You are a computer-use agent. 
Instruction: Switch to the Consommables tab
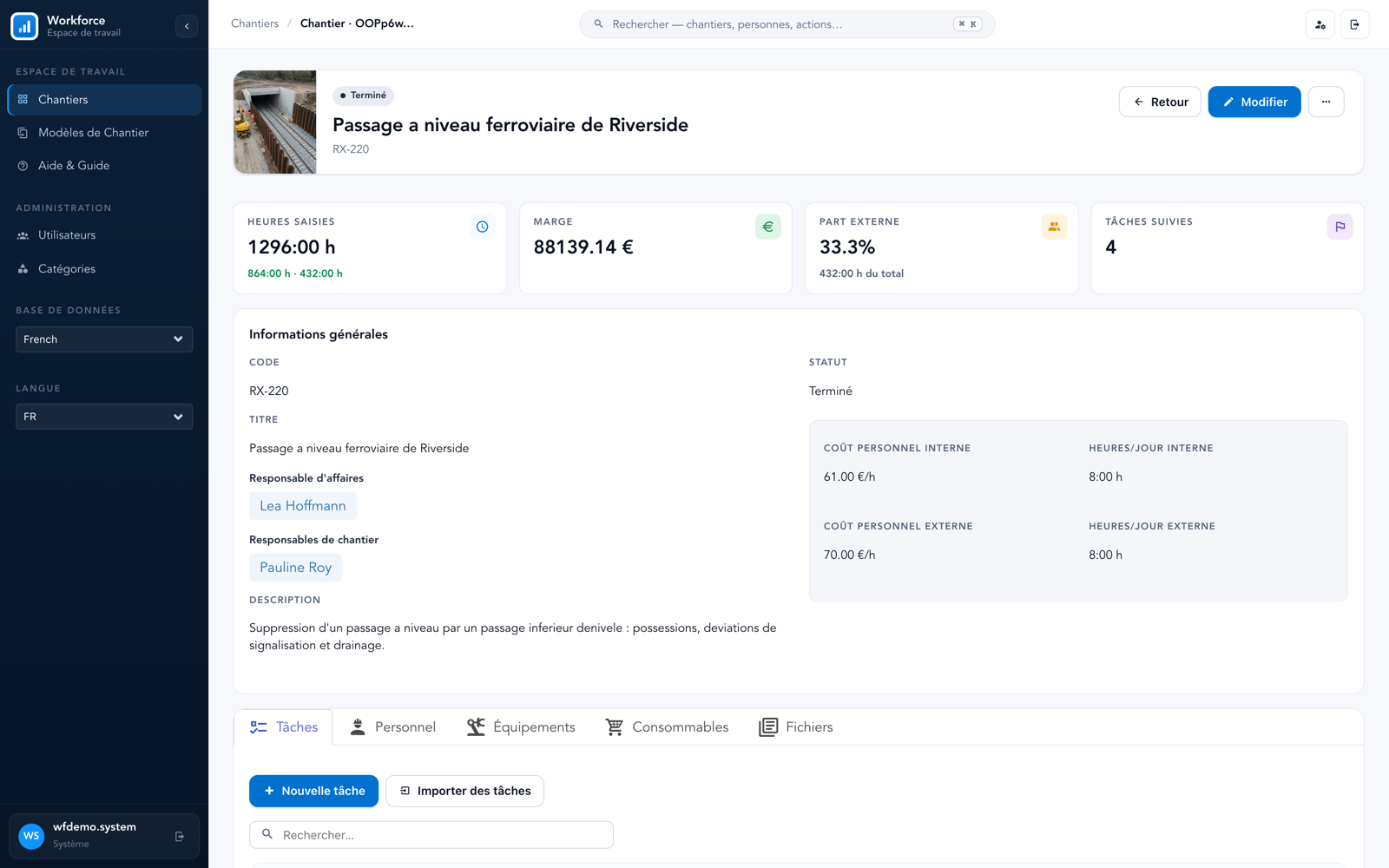click(667, 727)
